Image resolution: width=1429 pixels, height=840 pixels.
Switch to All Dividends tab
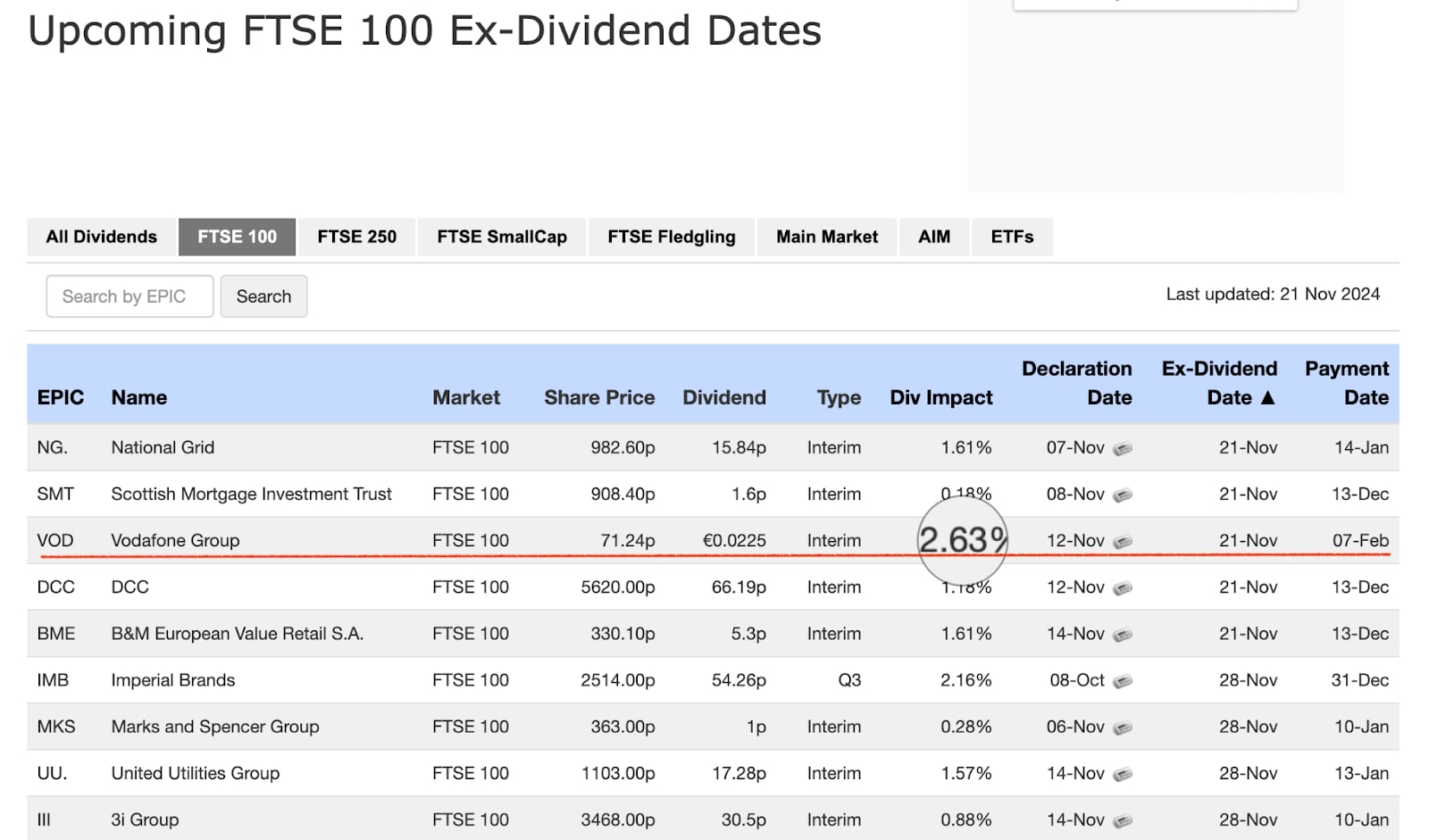102,237
